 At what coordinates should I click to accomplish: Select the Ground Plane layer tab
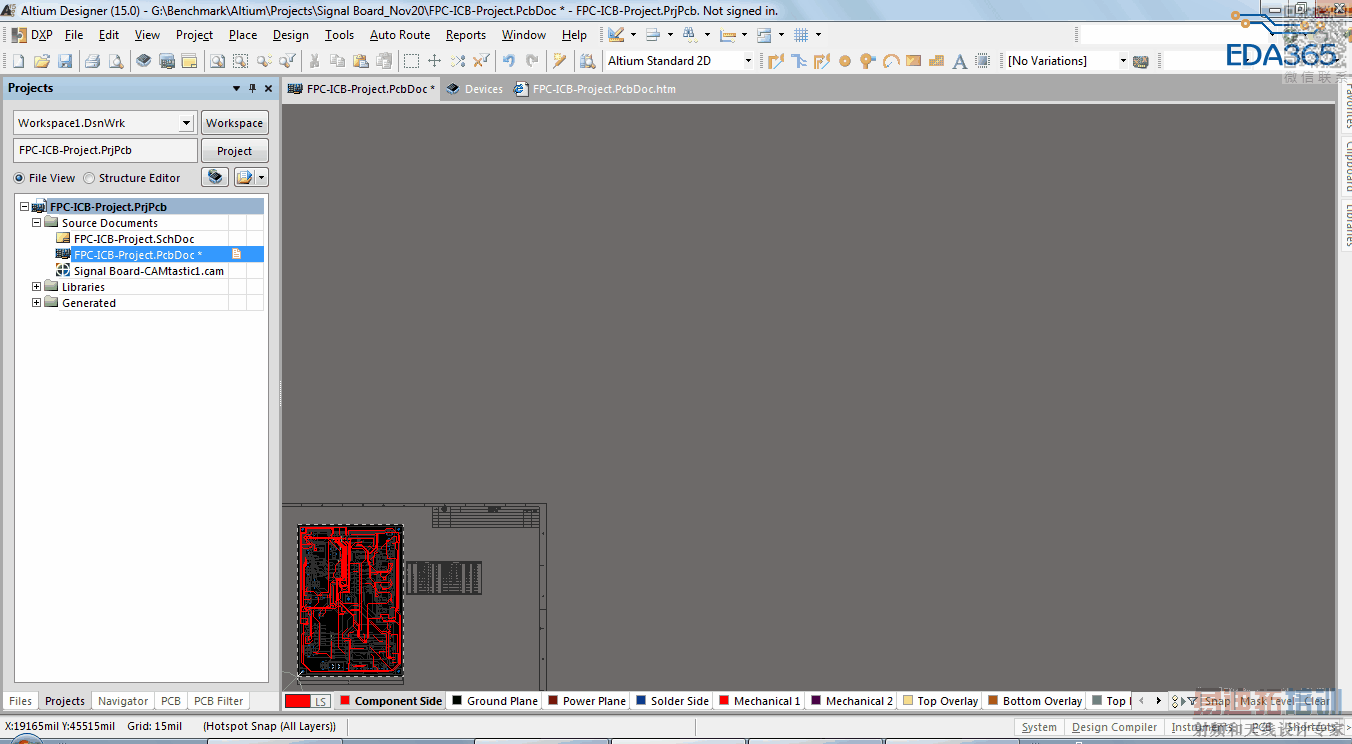[494, 701]
